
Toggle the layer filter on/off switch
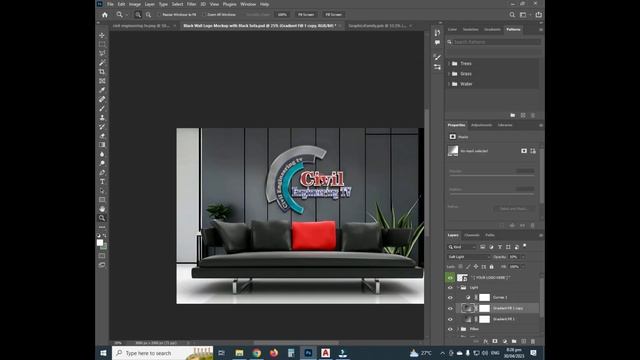[x=525, y=246]
